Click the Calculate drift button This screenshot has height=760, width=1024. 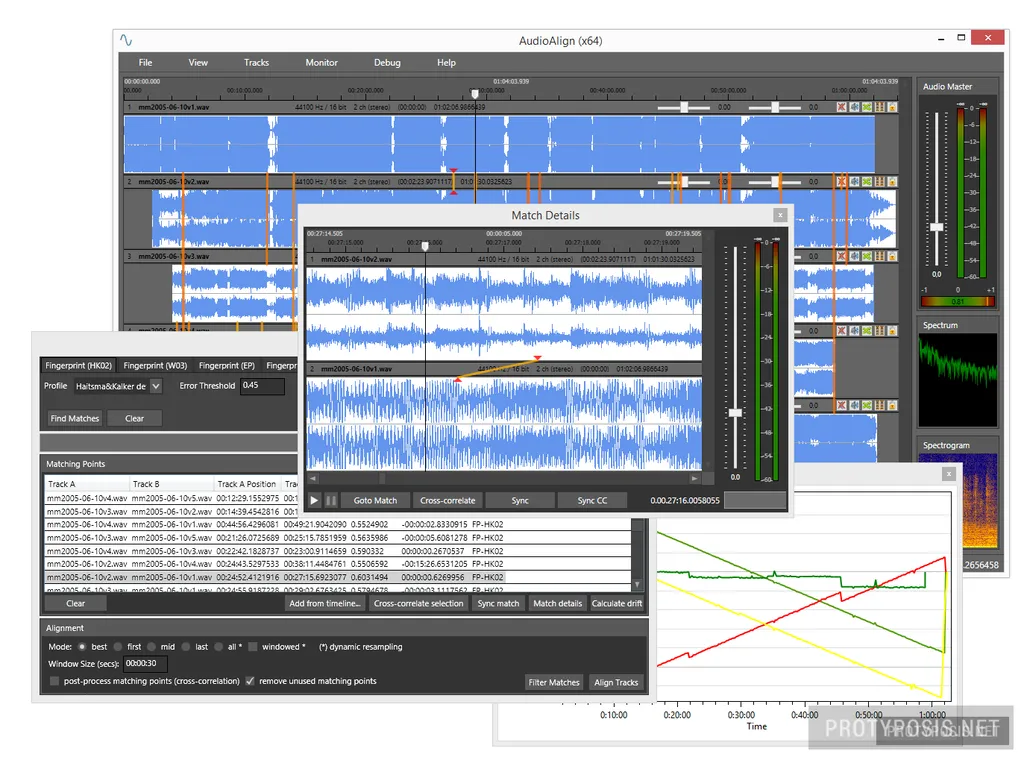(x=617, y=603)
